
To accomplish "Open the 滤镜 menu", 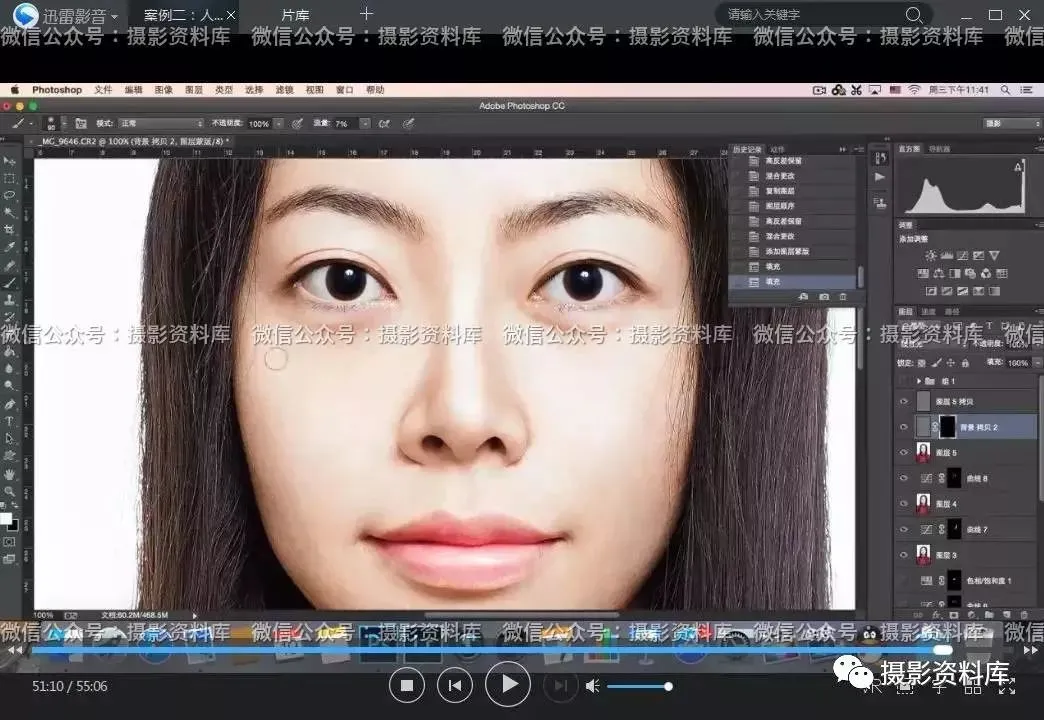I will [284, 90].
